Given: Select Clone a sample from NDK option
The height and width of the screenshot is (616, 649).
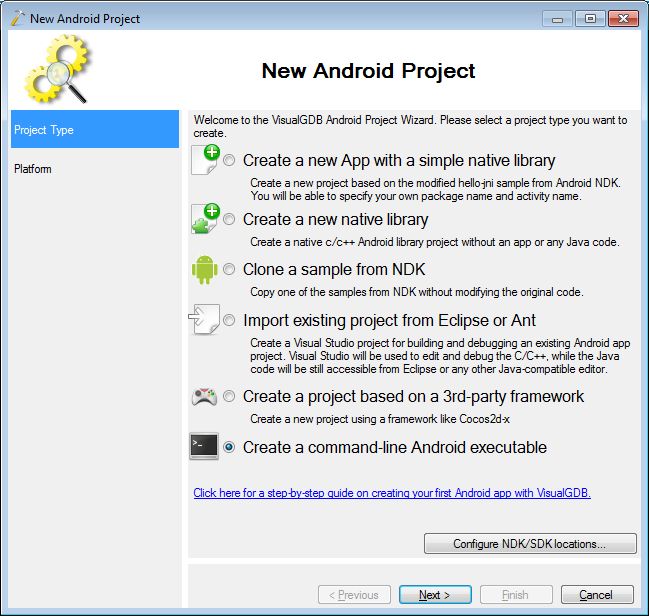Looking at the screenshot, I should (x=229, y=269).
